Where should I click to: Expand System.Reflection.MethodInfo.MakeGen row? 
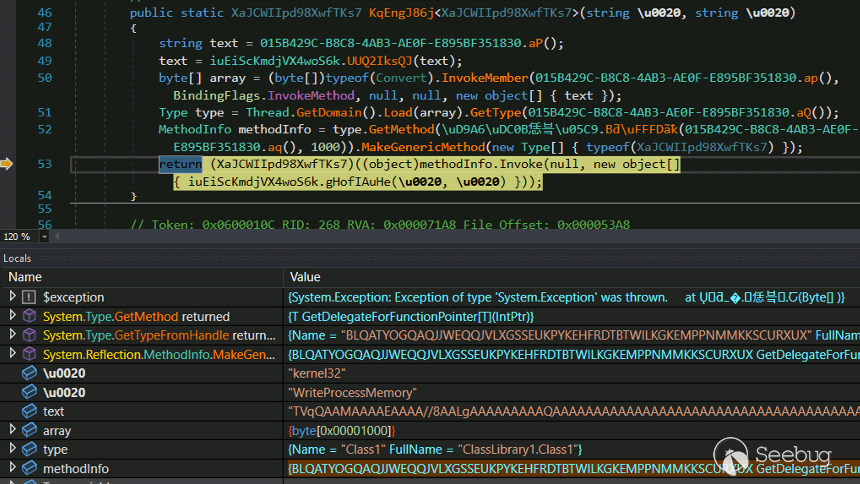[13, 353]
